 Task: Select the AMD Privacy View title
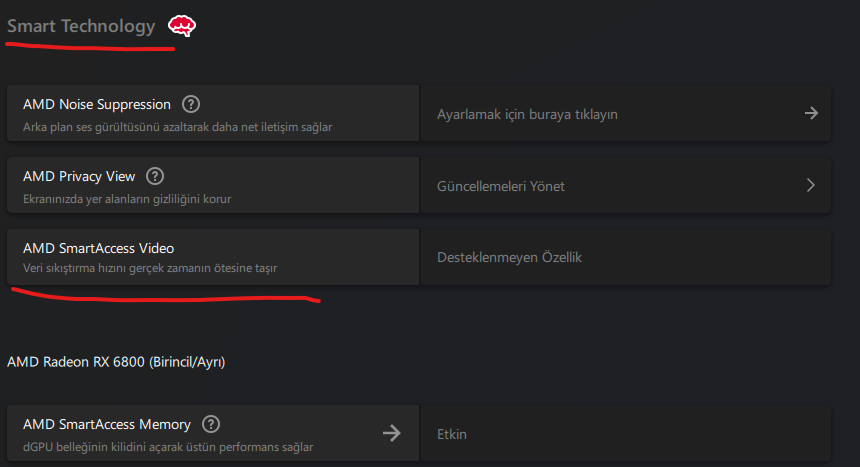coord(79,176)
